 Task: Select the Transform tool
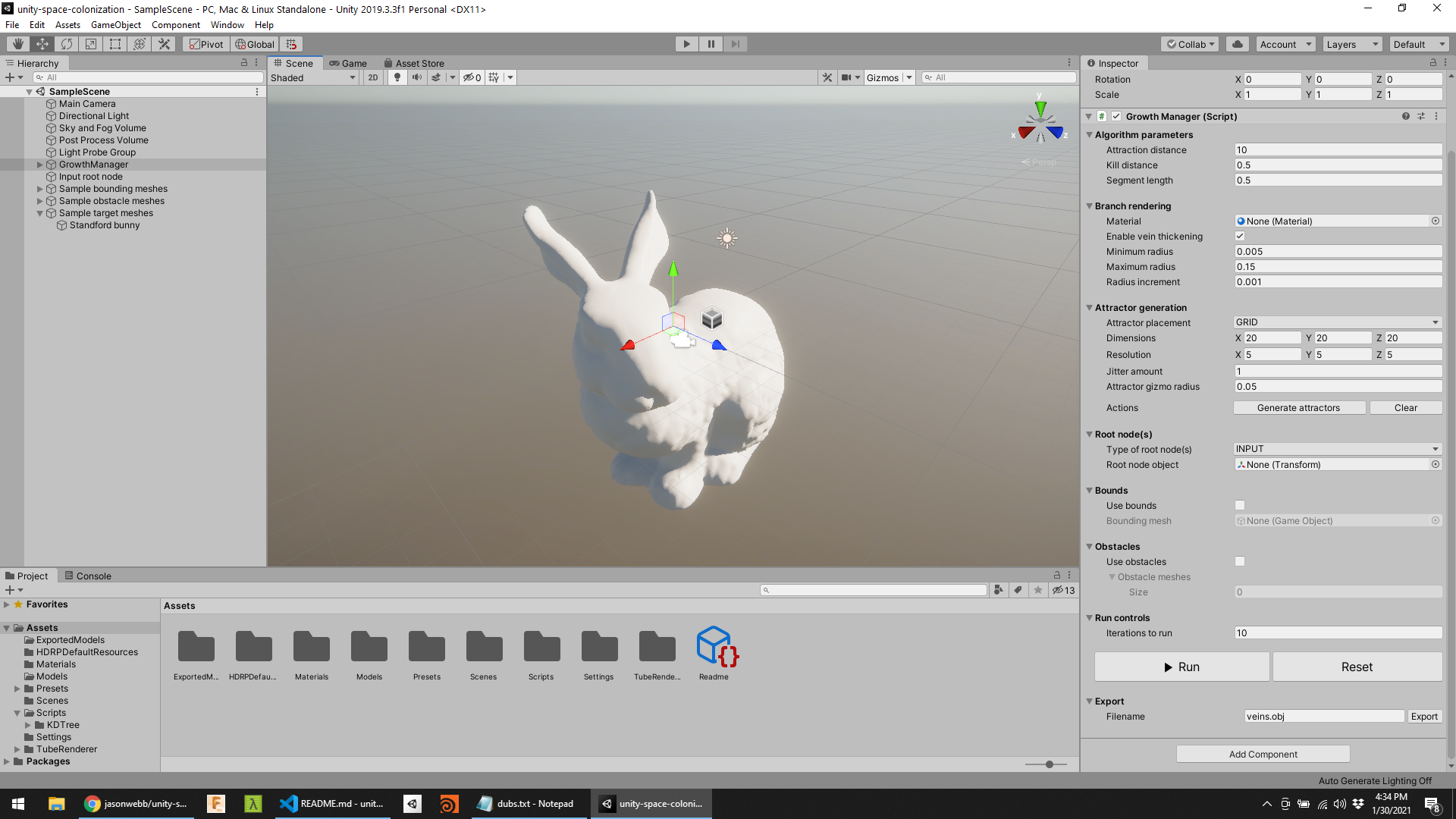[x=140, y=44]
